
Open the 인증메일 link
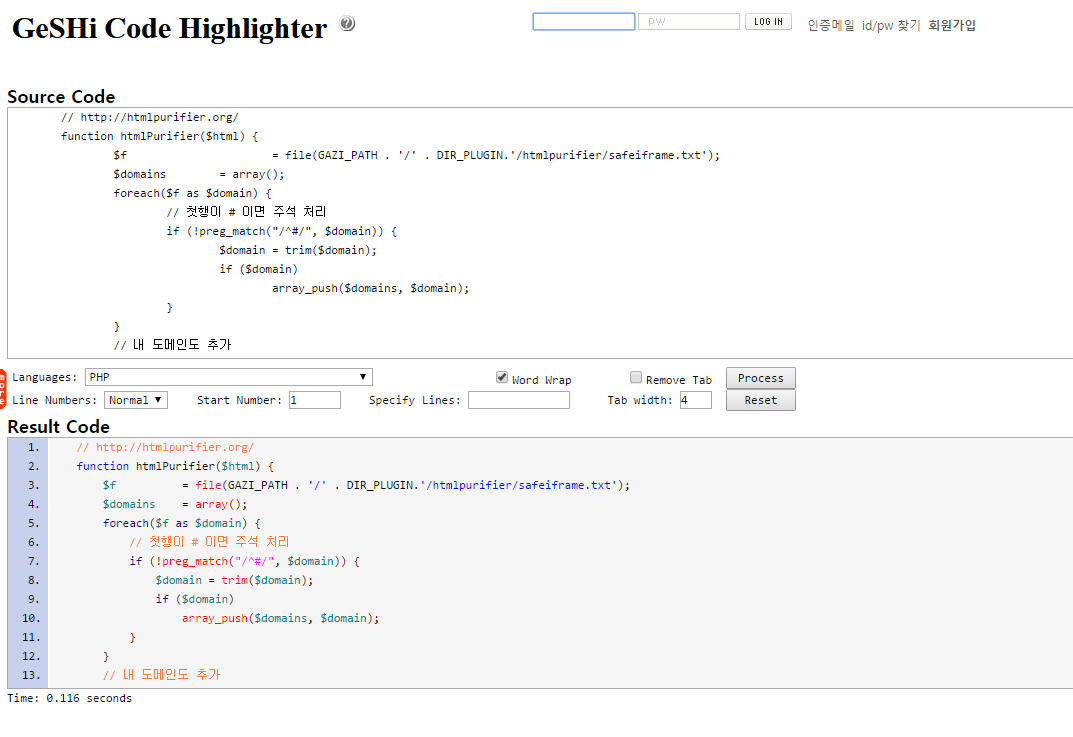pos(831,25)
